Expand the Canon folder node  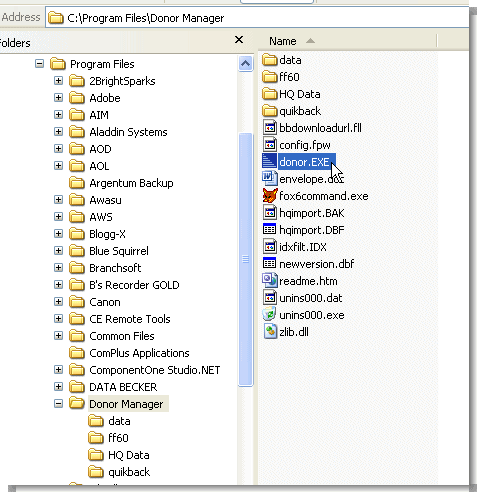click(x=58, y=301)
